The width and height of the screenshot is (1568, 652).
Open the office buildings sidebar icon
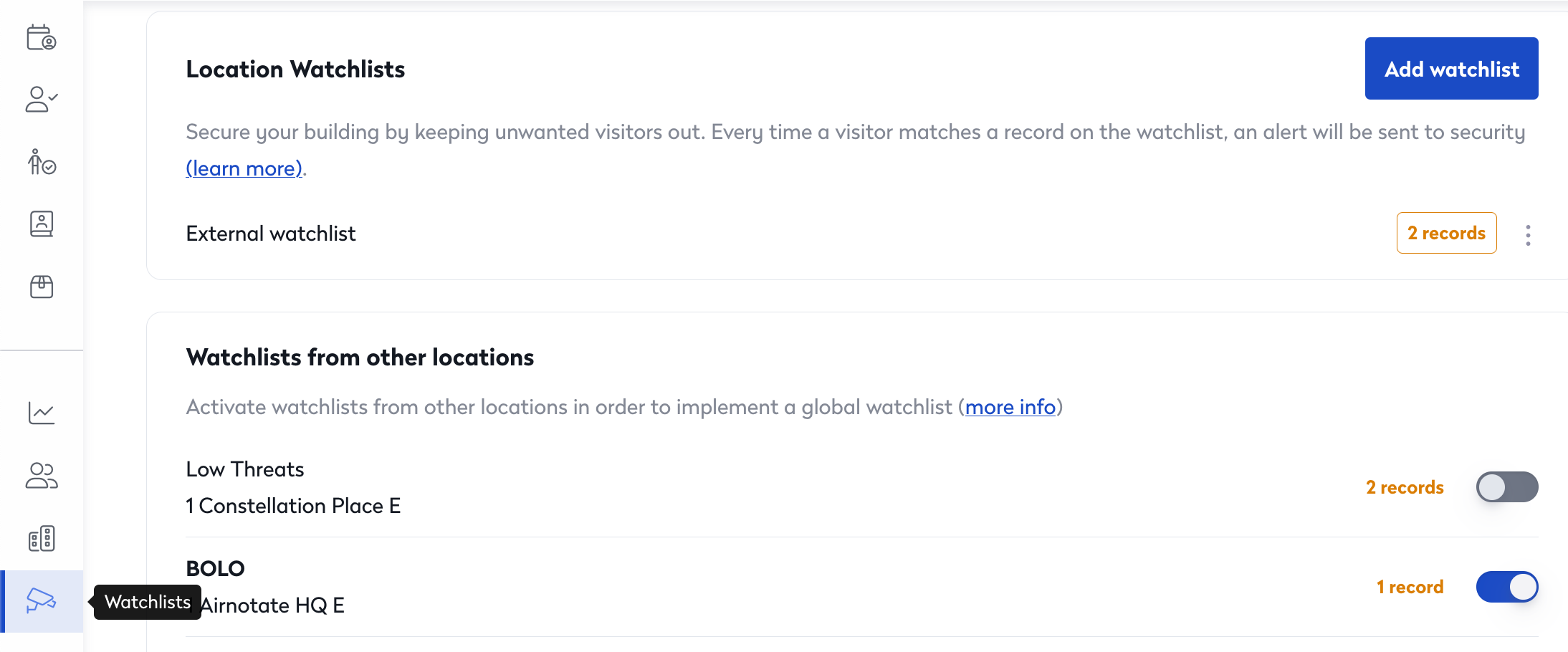coord(41,538)
